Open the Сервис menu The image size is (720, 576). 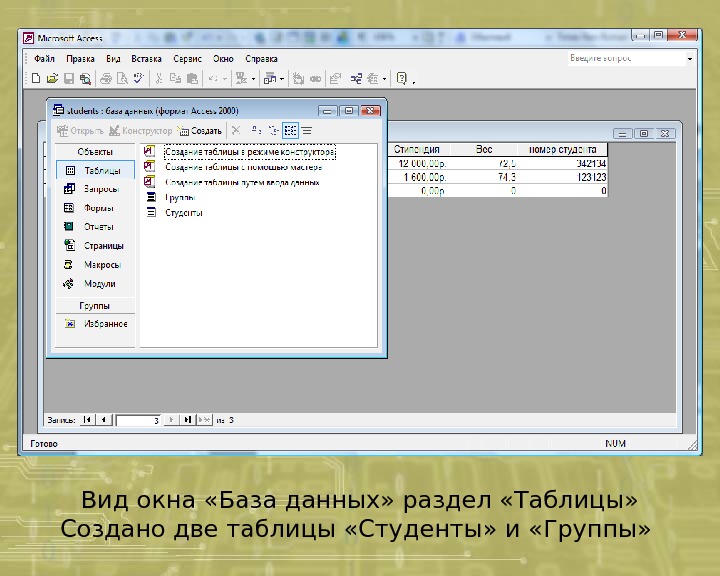[187, 59]
